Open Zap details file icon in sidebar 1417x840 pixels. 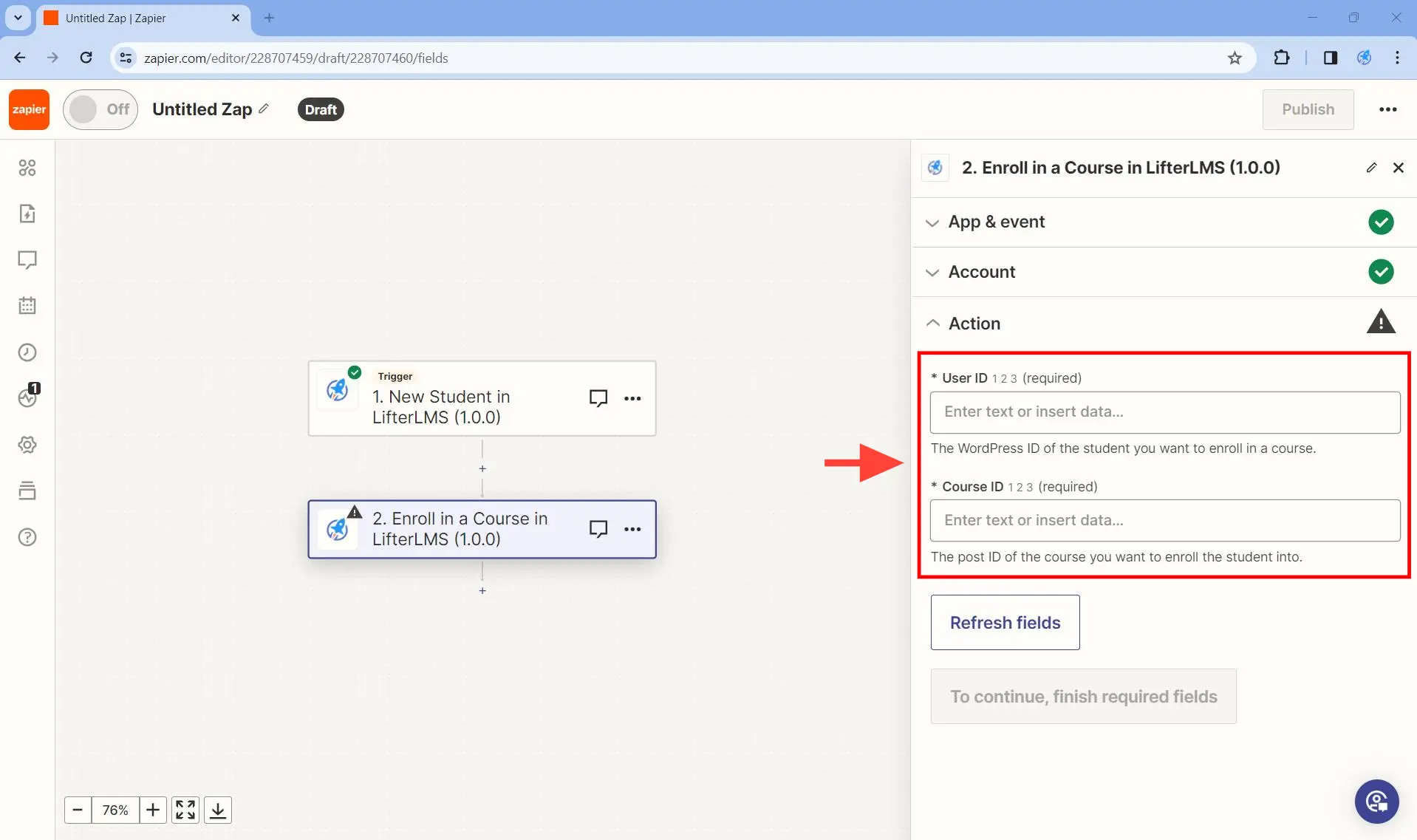pos(27,214)
